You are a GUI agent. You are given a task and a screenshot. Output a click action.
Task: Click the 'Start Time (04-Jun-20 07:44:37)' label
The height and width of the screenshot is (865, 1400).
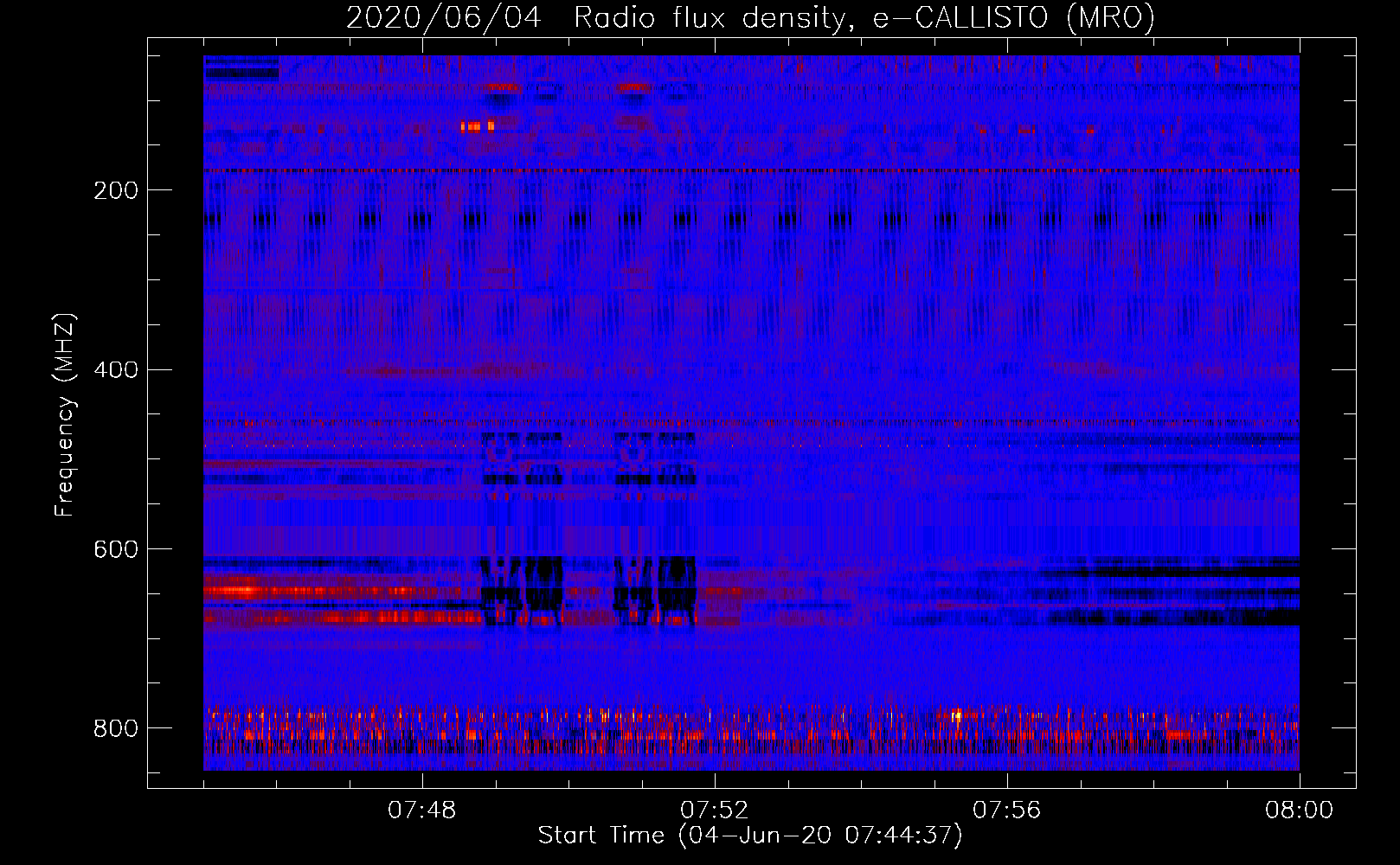(x=750, y=836)
